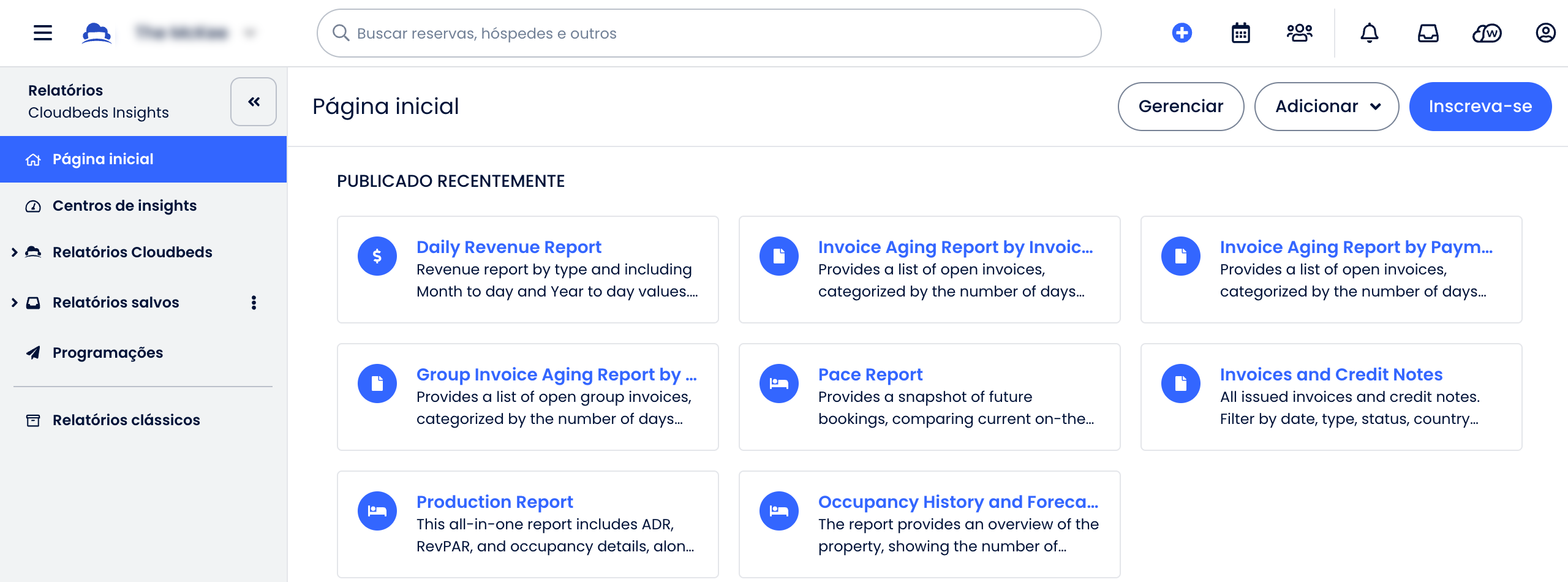Go to Centros de insights
This screenshot has height=582, width=1568.
(x=124, y=205)
